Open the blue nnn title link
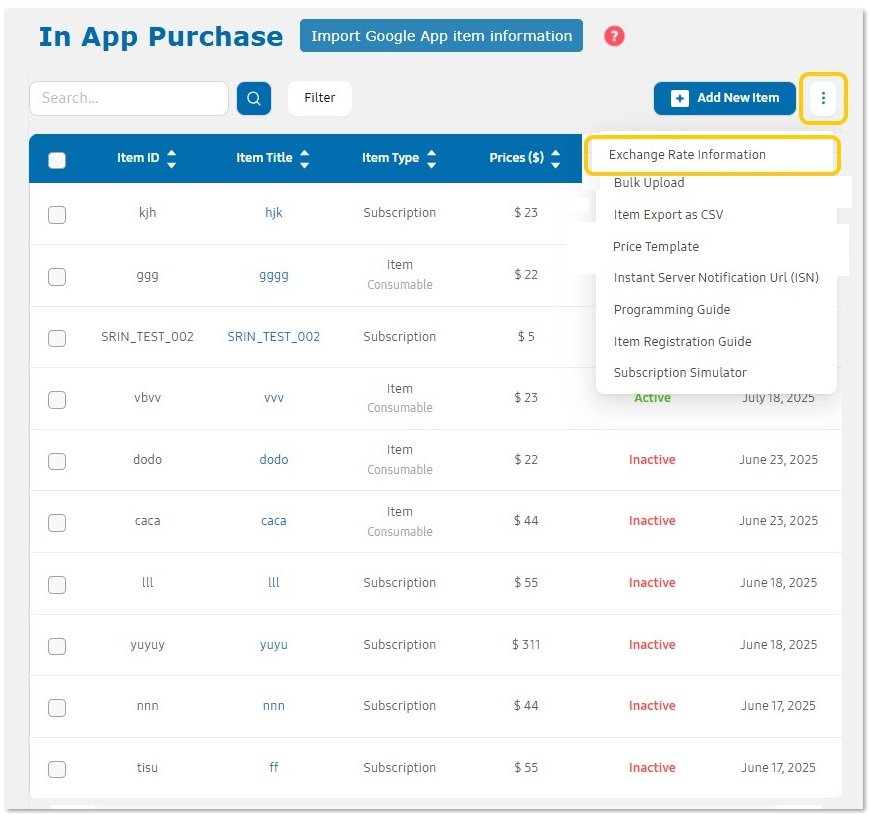 click(274, 706)
